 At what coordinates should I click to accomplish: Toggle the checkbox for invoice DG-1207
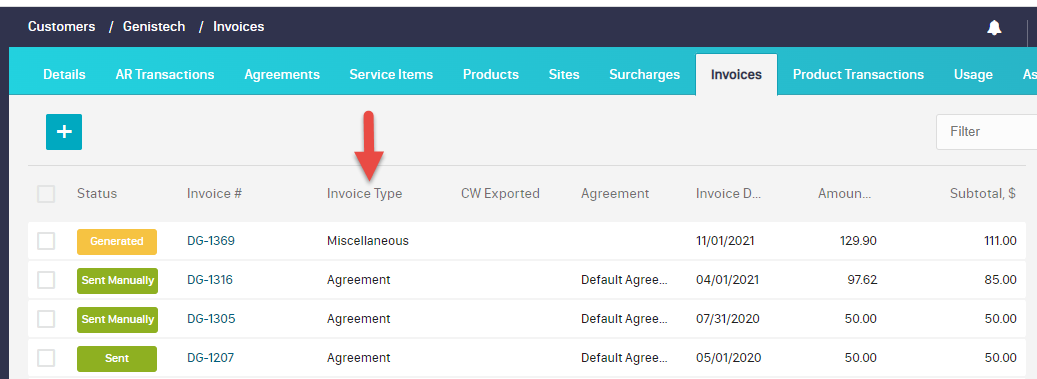[x=46, y=358]
